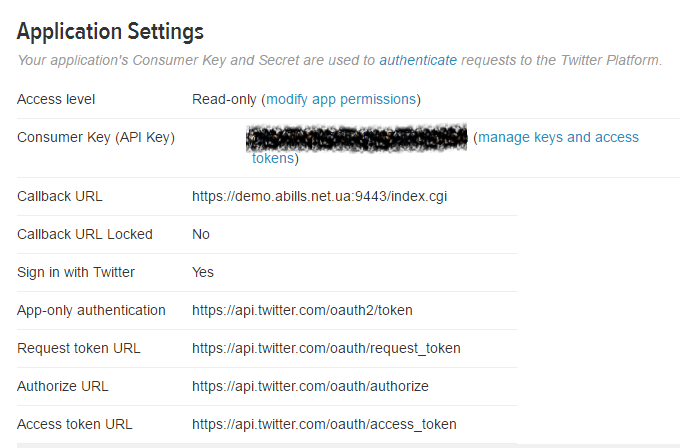Screen dimensions: 680x448
Task: Click the Access token URL label
Action: [x=75, y=424]
